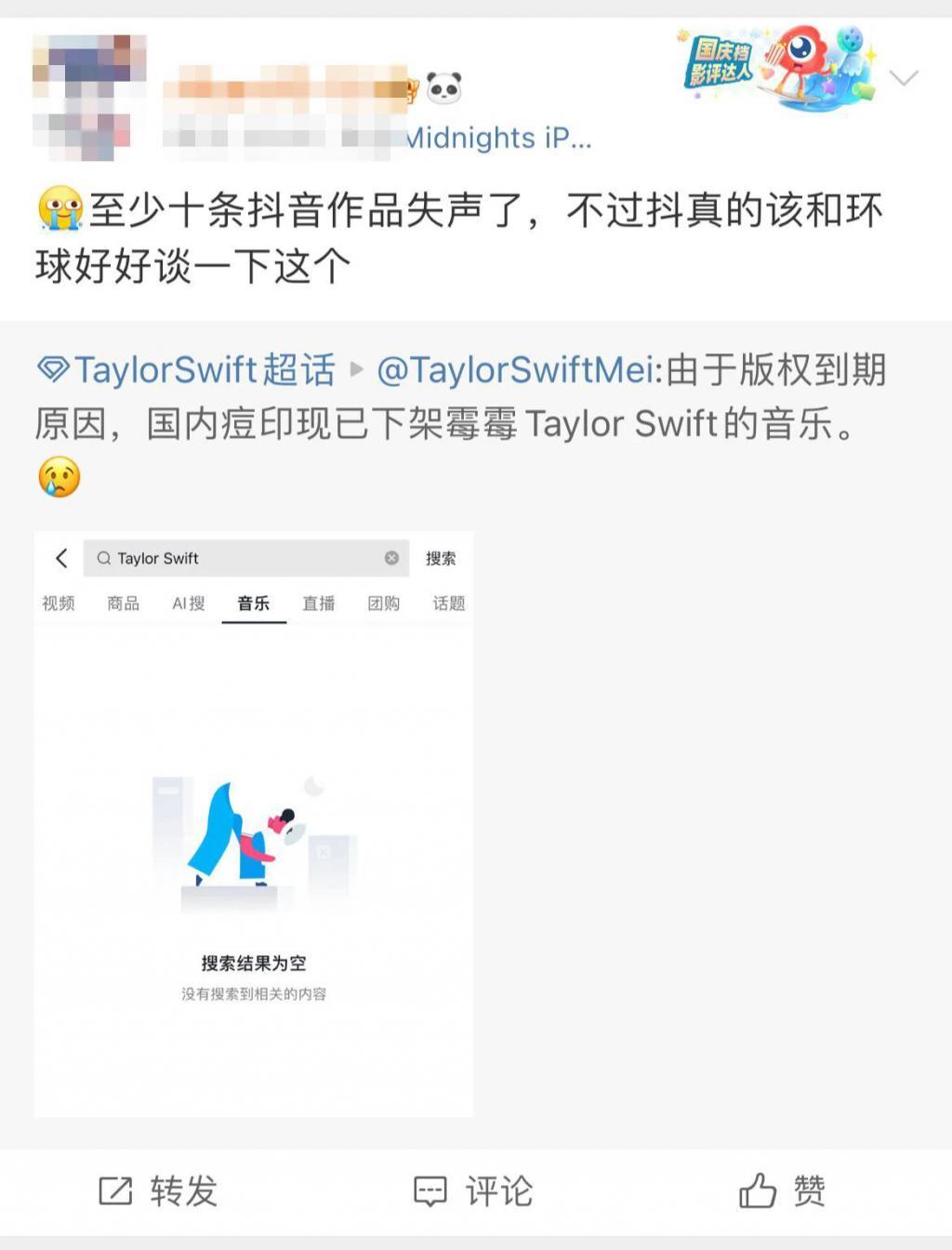Tap the back arrow in screenshot
The image size is (952, 1250).
[x=61, y=558]
